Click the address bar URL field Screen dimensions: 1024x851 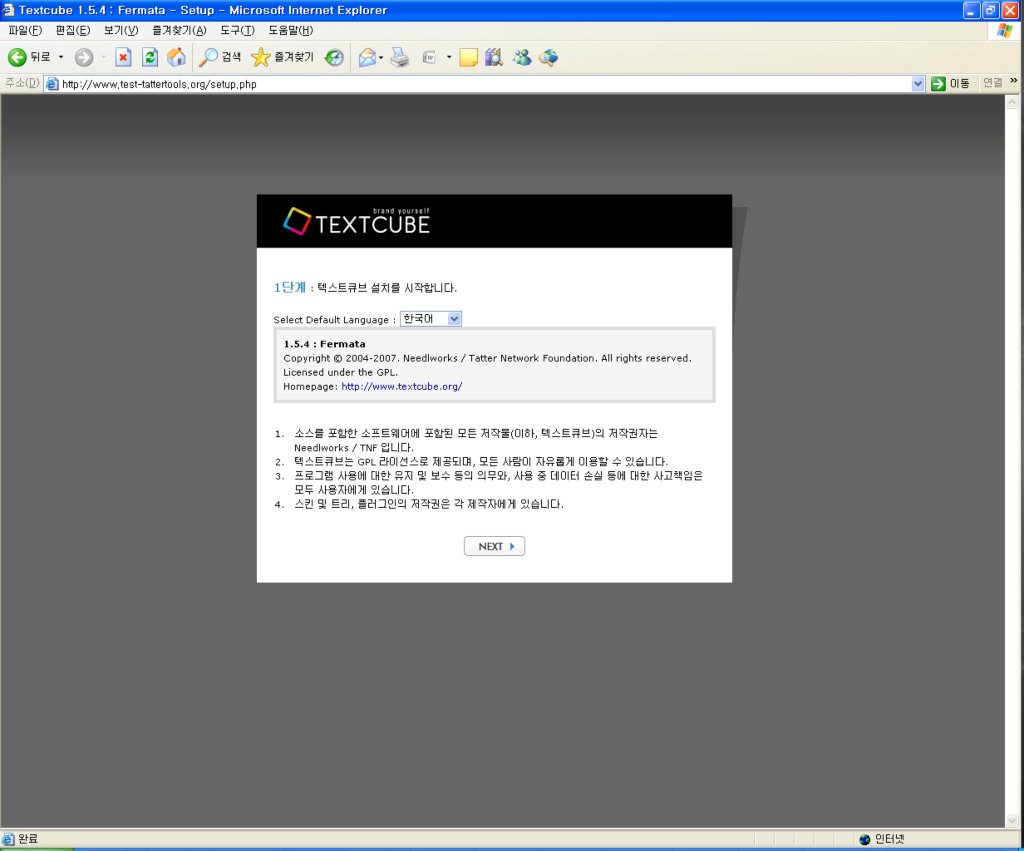(485, 84)
